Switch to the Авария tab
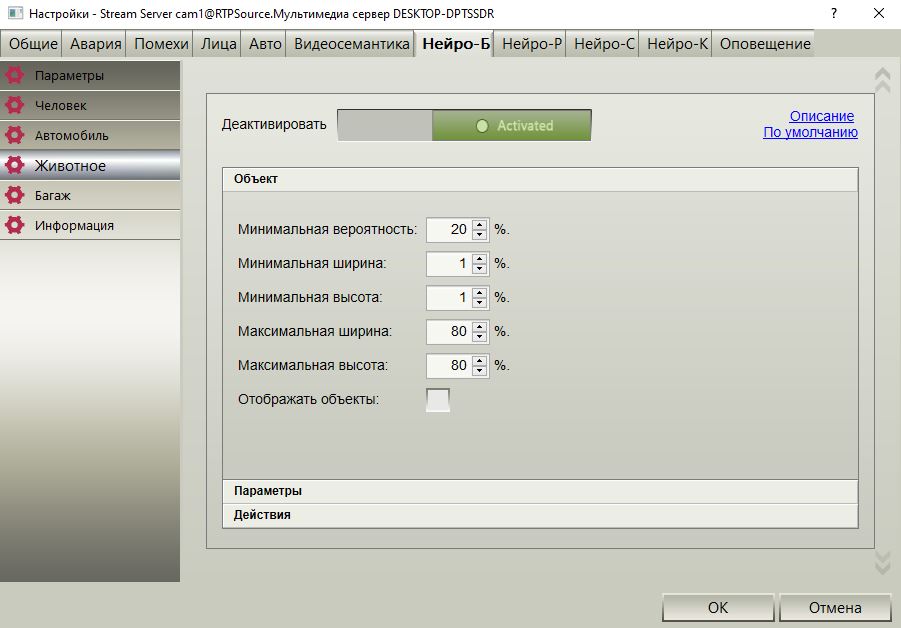The image size is (901, 628). point(95,44)
